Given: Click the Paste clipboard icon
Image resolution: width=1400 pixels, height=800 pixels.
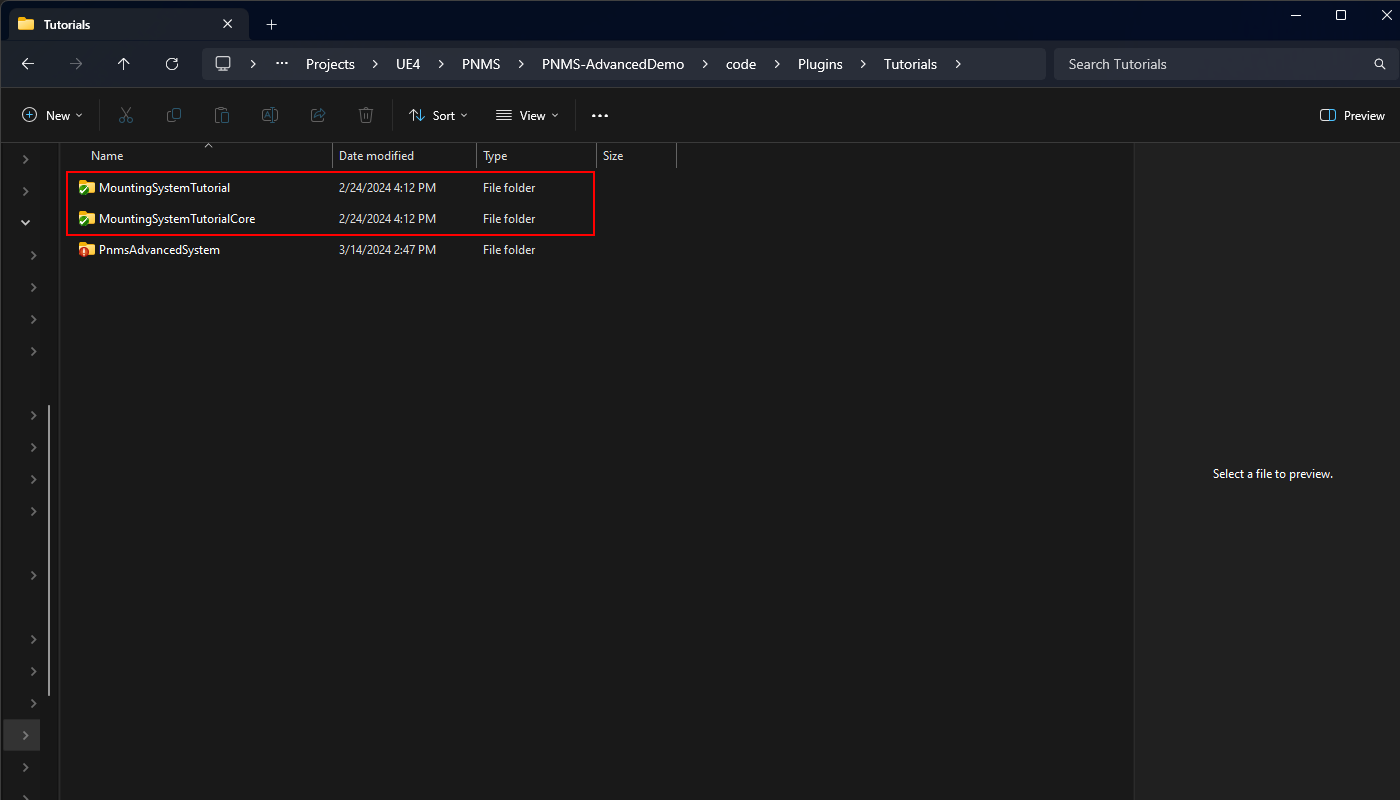Looking at the screenshot, I should tap(222, 116).
